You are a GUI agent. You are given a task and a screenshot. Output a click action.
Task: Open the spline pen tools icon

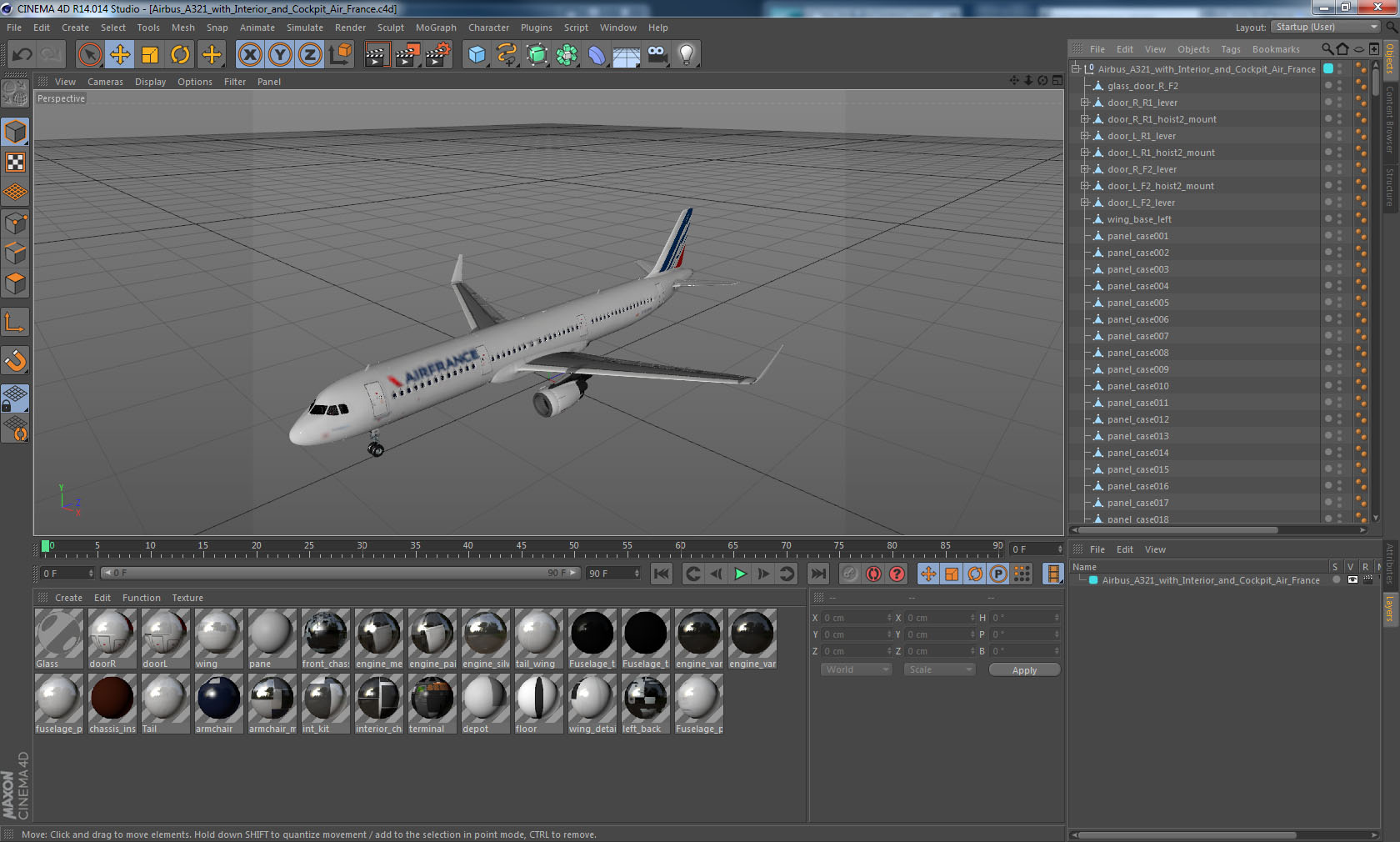coord(507,55)
